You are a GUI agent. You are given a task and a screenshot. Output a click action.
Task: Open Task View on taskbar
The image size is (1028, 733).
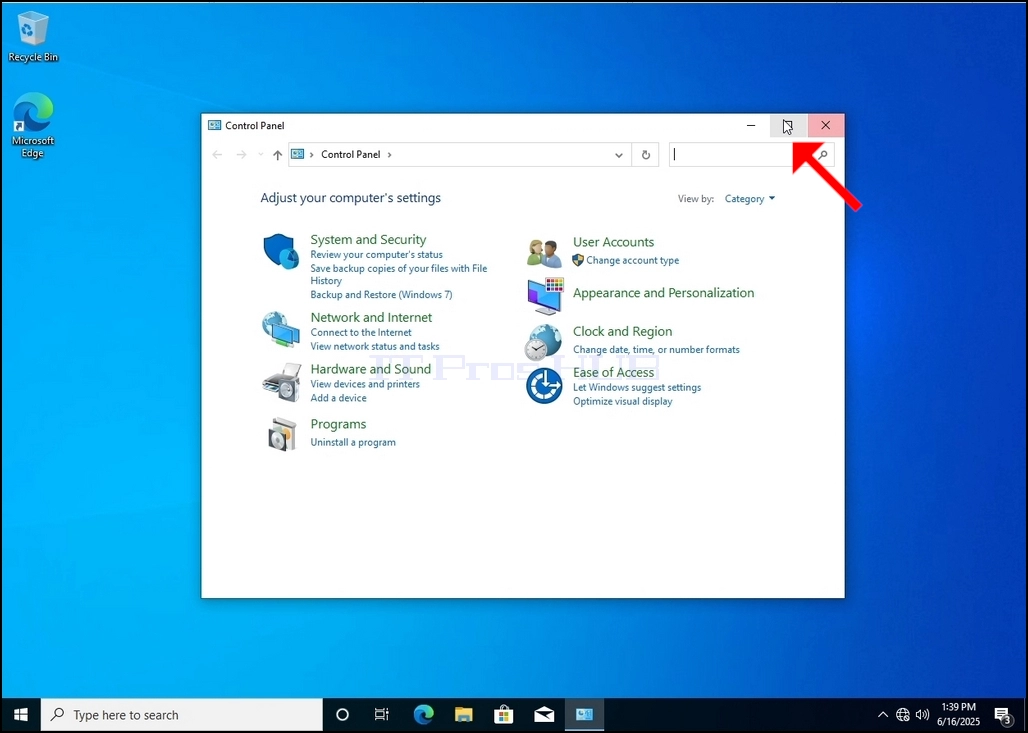click(382, 715)
